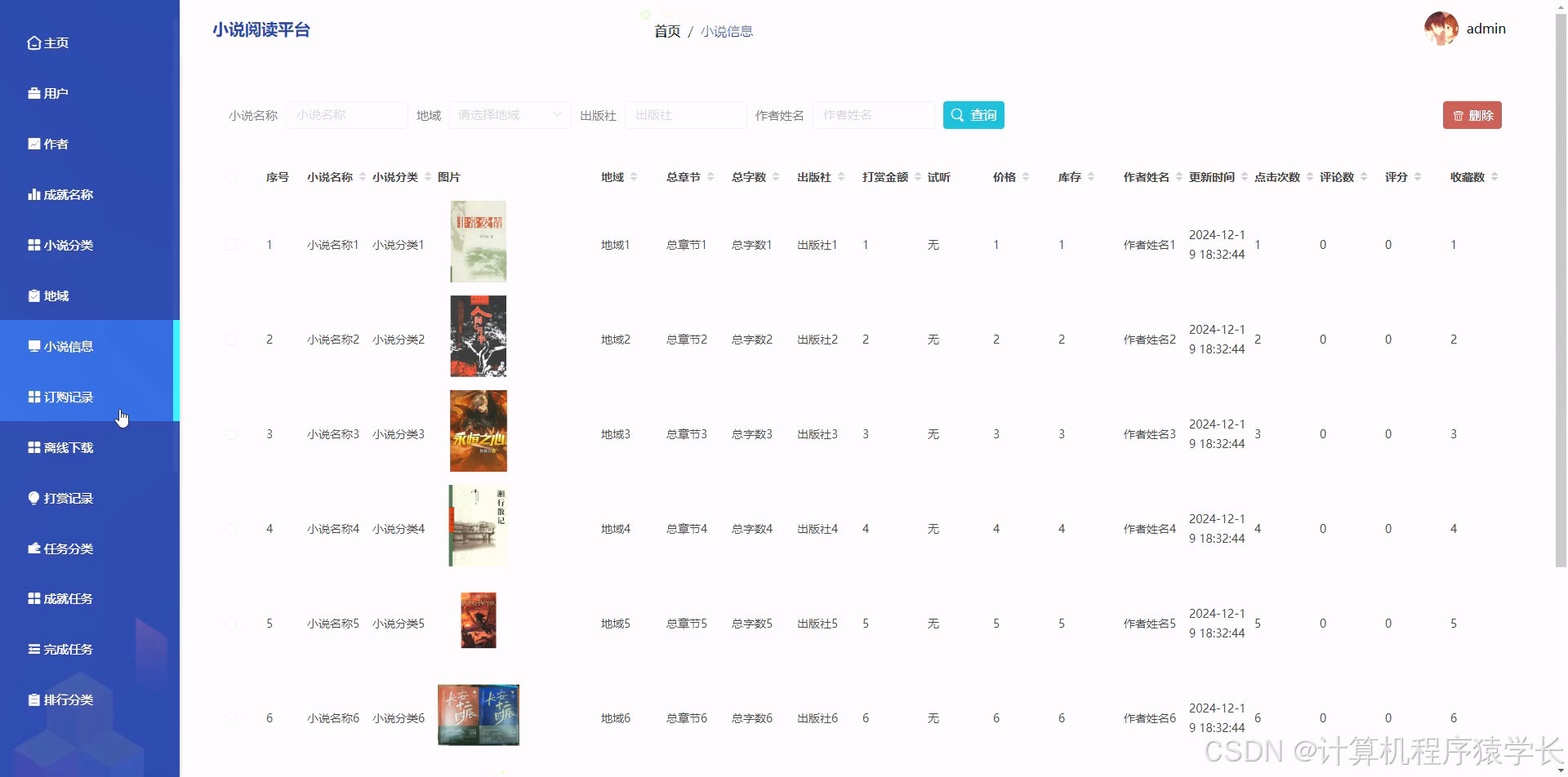
Task: Go to 用户 in the sidebar
Action: (x=90, y=94)
